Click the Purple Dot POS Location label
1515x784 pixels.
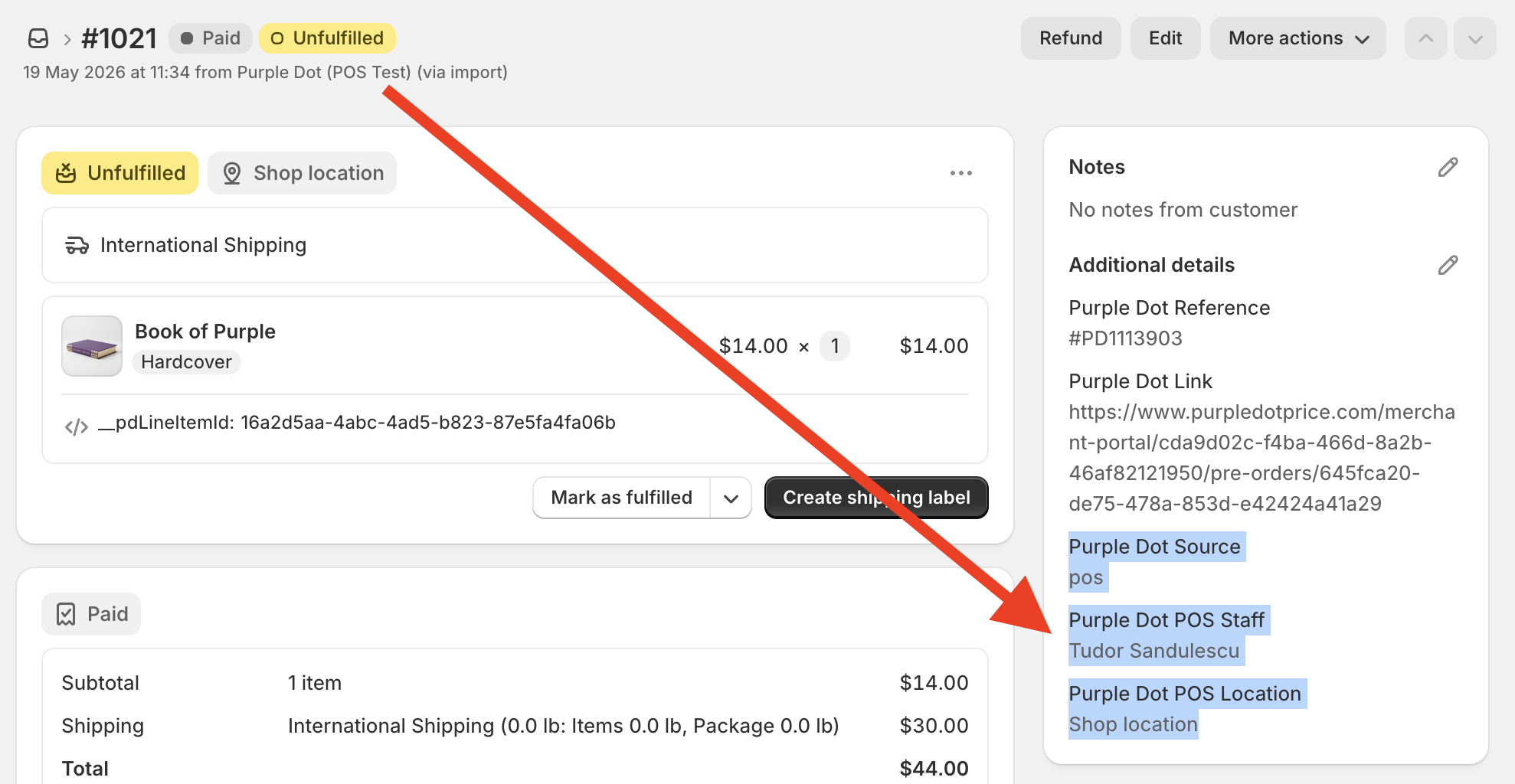click(x=1185, y=694)
